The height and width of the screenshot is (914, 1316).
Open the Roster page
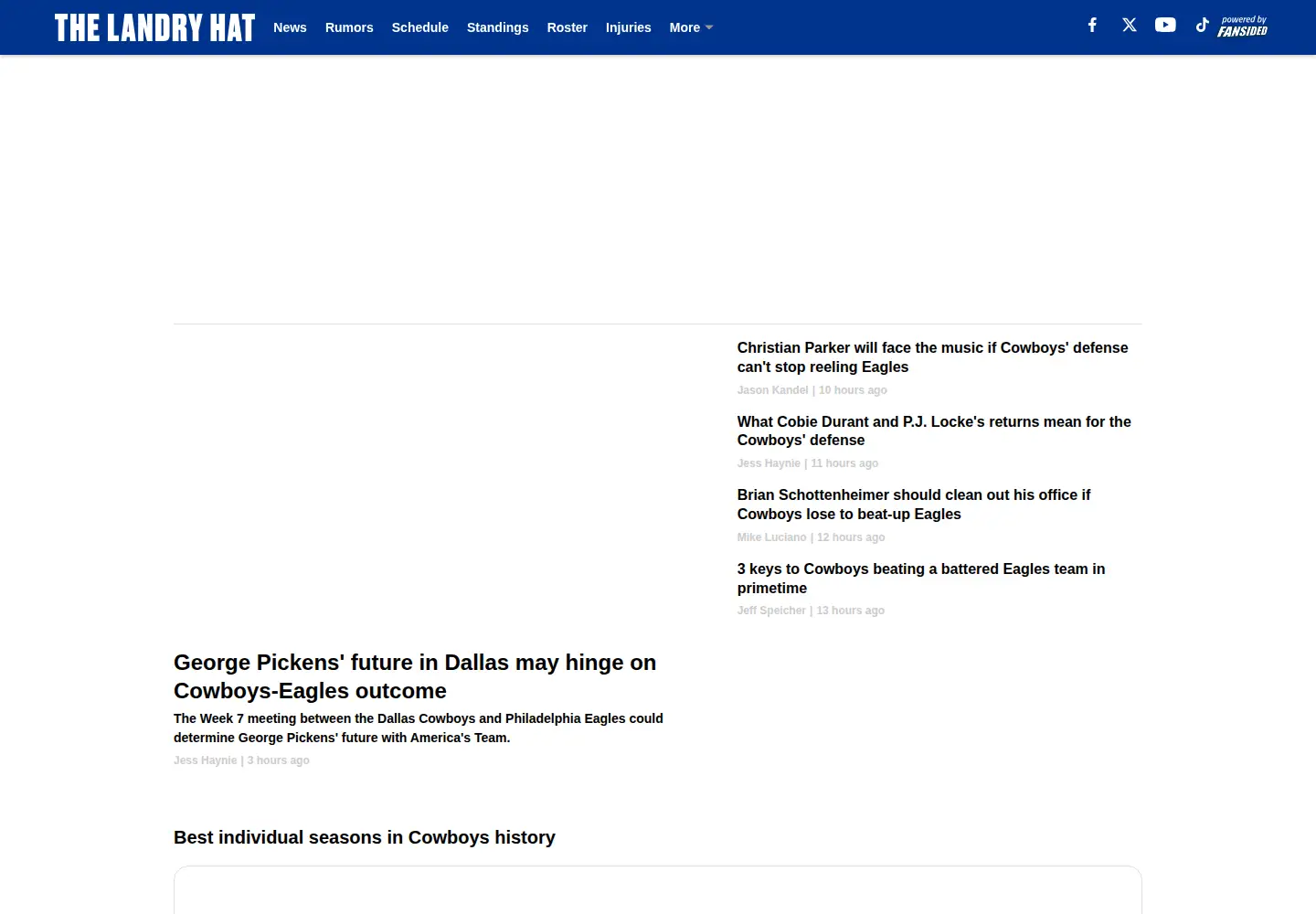pos(567,27)
